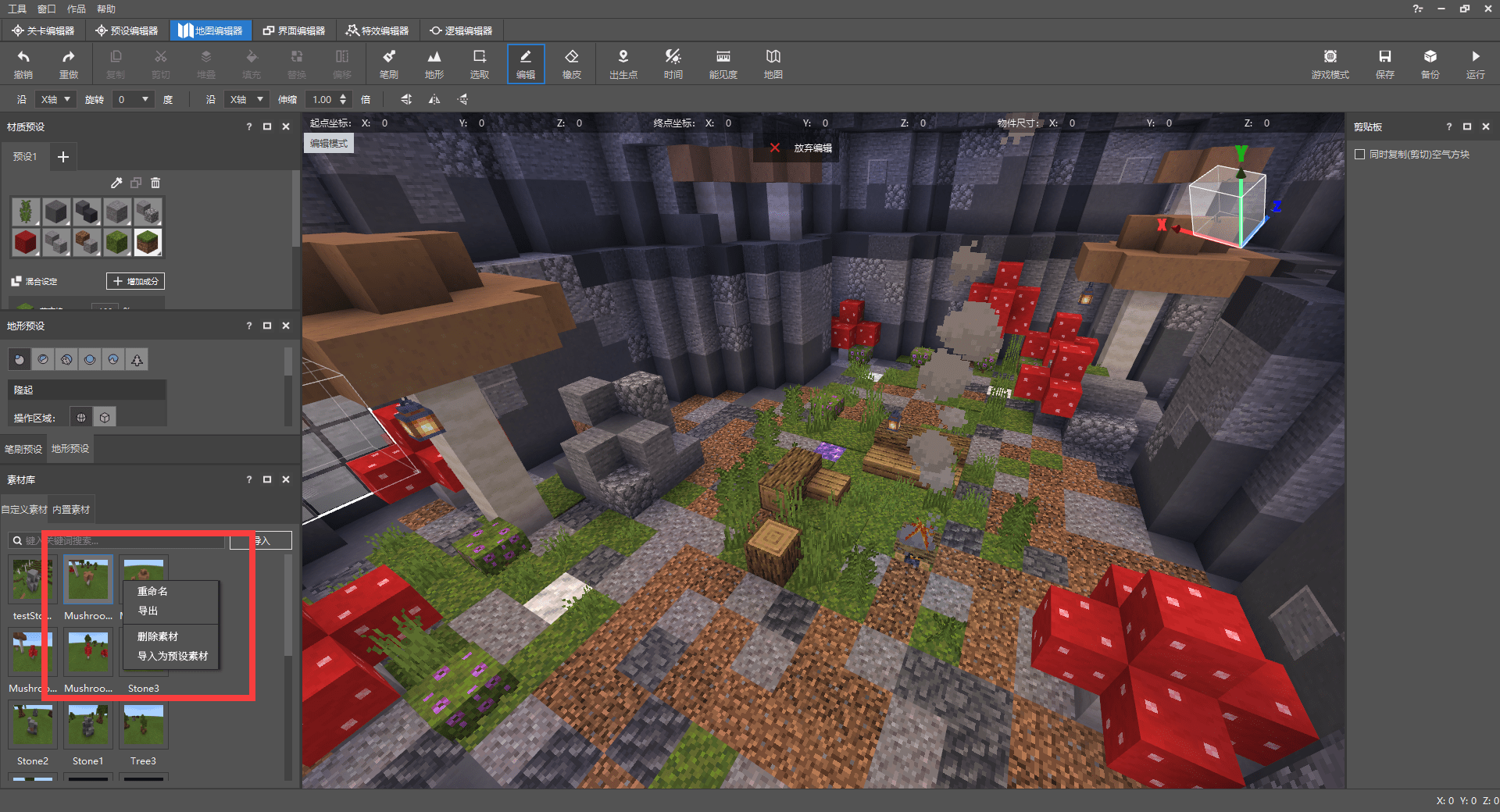The width and height of the screenshot is (1500, 812).
Task: Open the 能见度 visibility setting
Action: 723,62
